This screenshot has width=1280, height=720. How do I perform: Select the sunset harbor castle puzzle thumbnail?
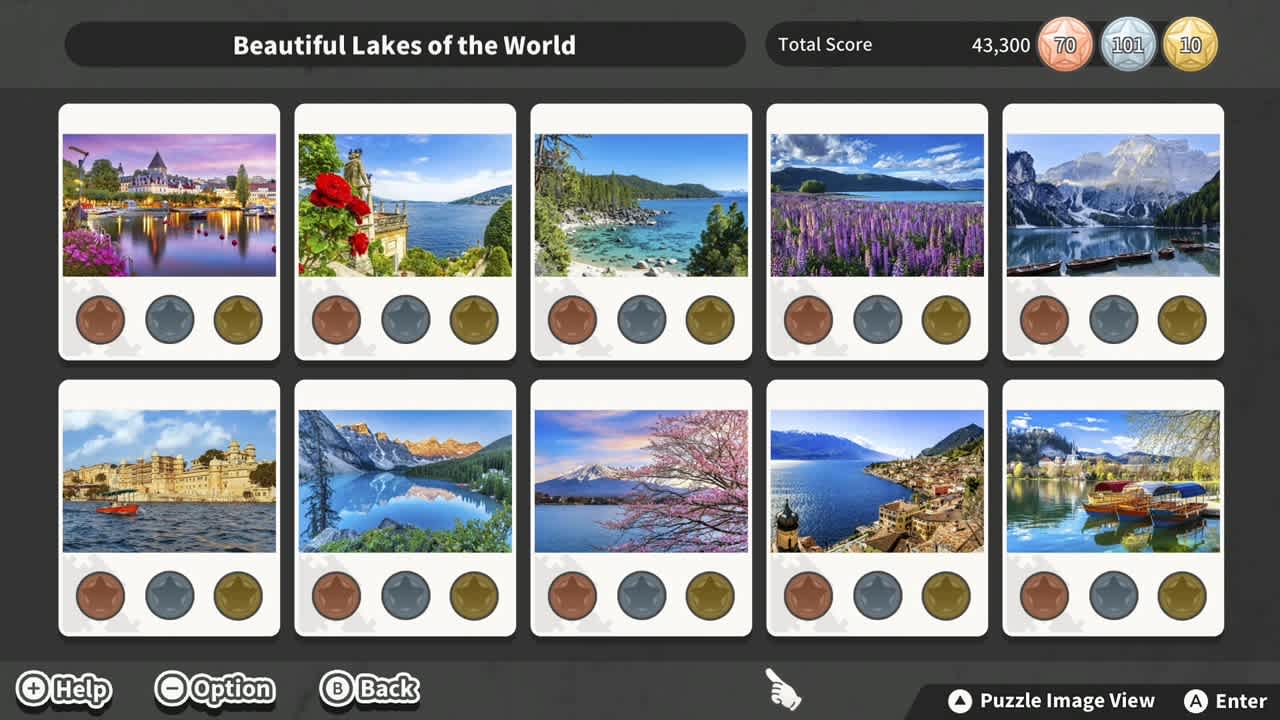(169, 205)
